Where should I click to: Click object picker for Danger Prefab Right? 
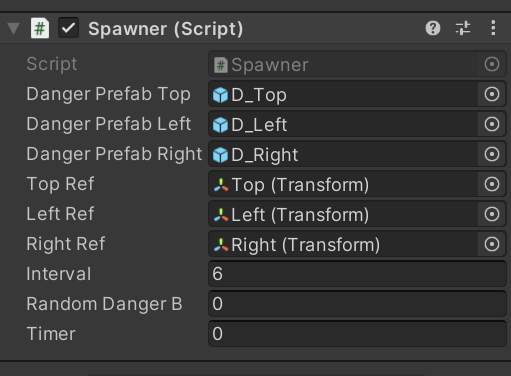[492, 154]
